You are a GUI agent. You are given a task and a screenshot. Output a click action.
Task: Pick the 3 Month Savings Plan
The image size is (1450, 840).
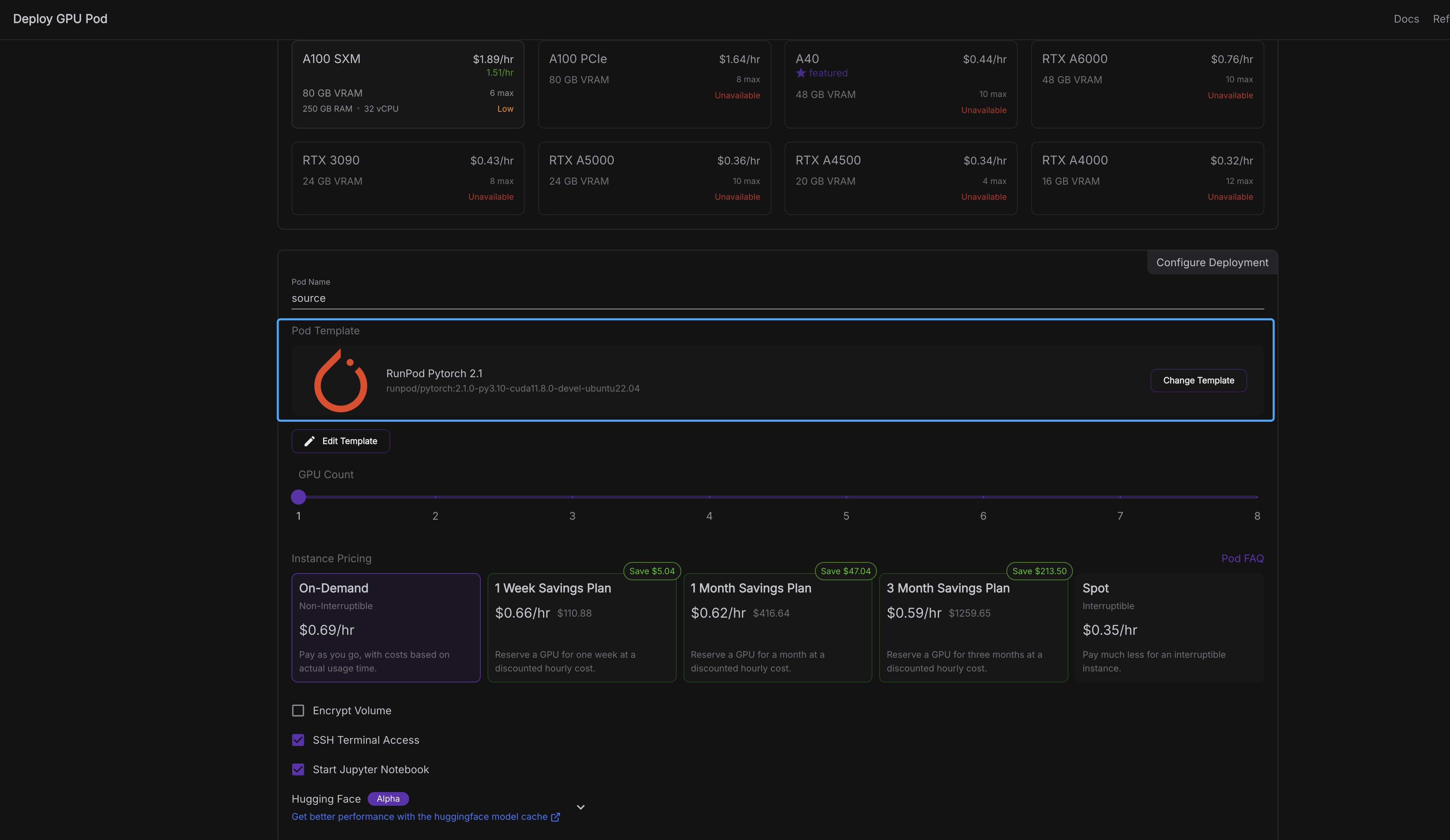point(973,628)
